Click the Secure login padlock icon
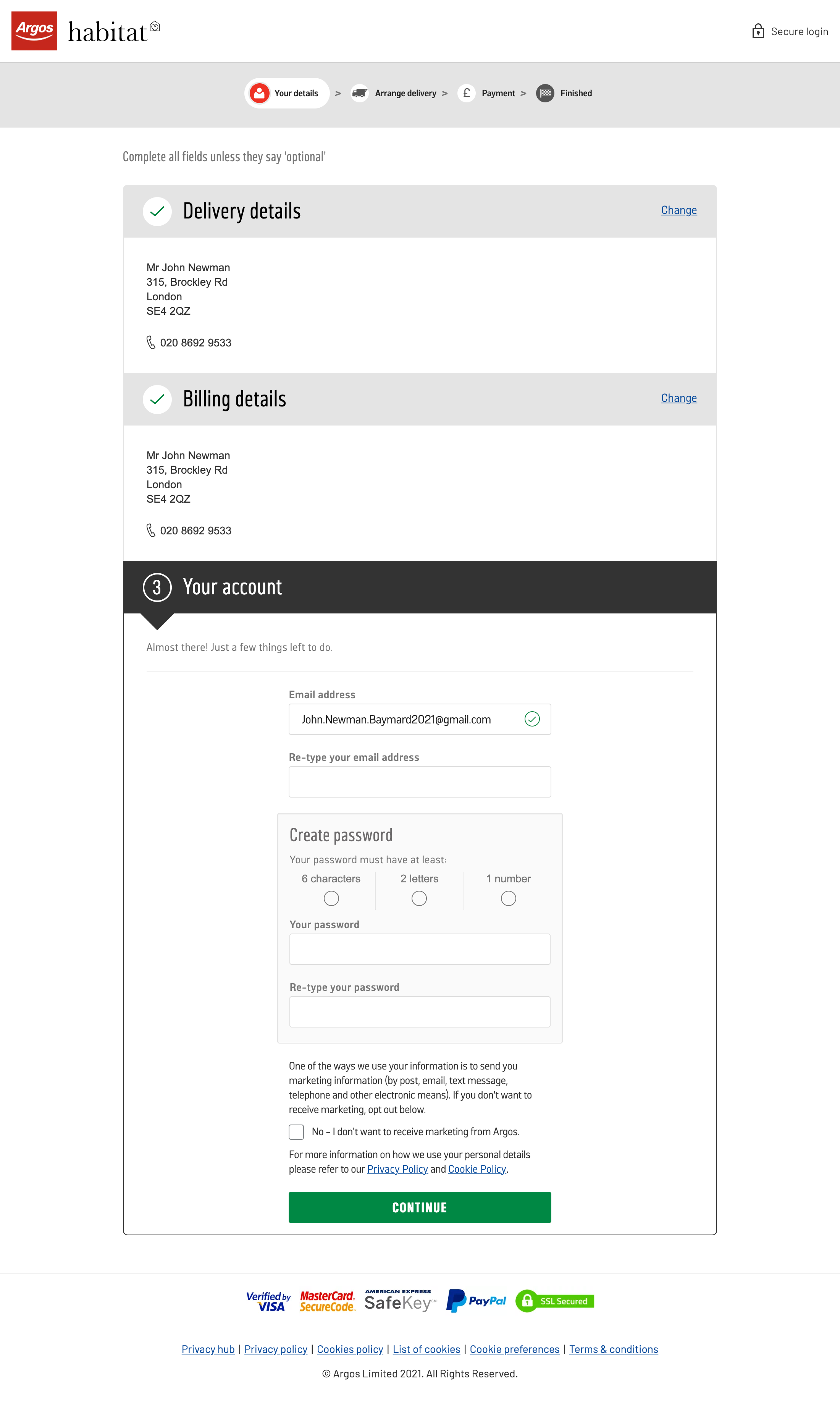 [759, 31]
